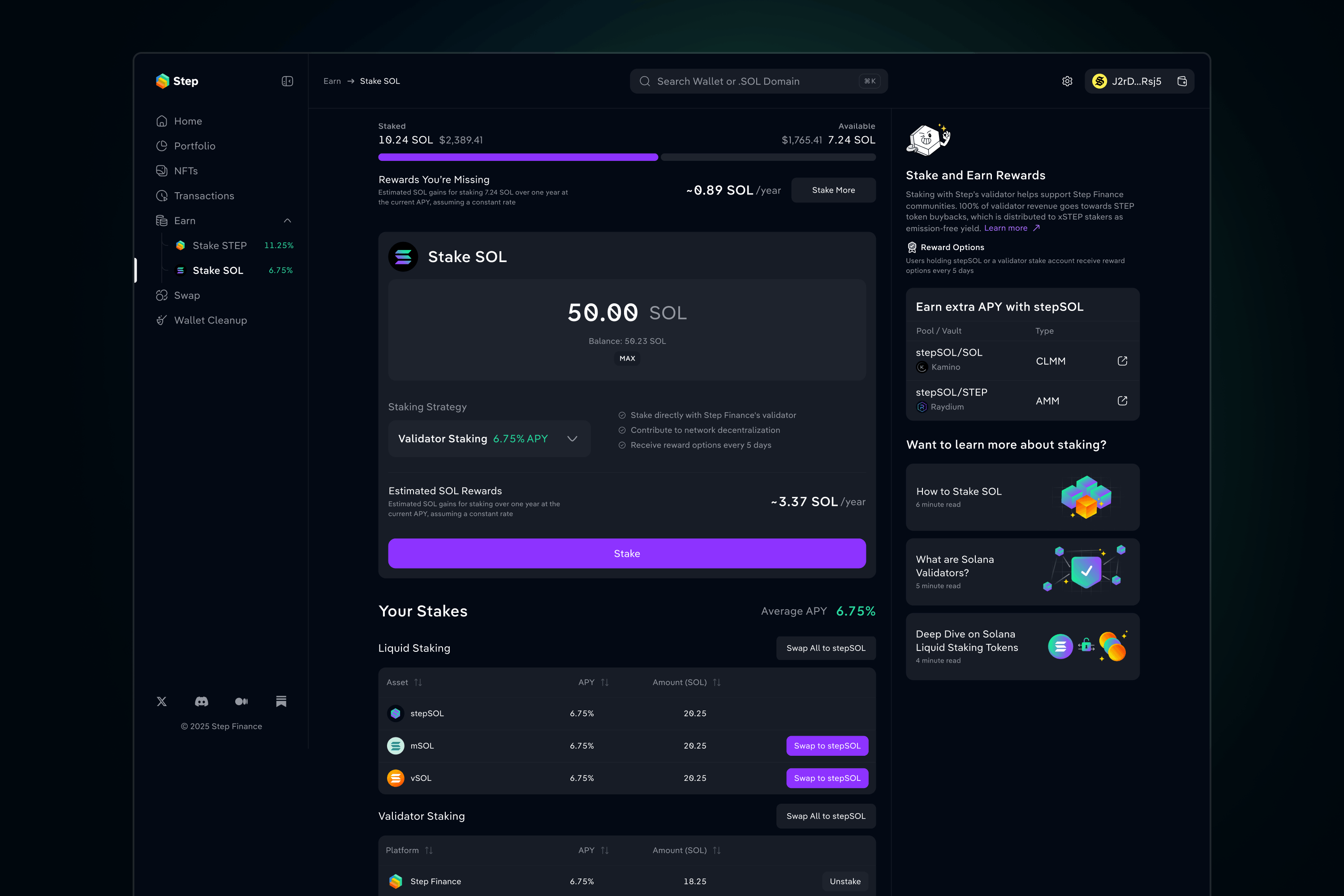Click the MAX balance button
The height and width of the screenshot is (896, 1344).
(627, 358)
